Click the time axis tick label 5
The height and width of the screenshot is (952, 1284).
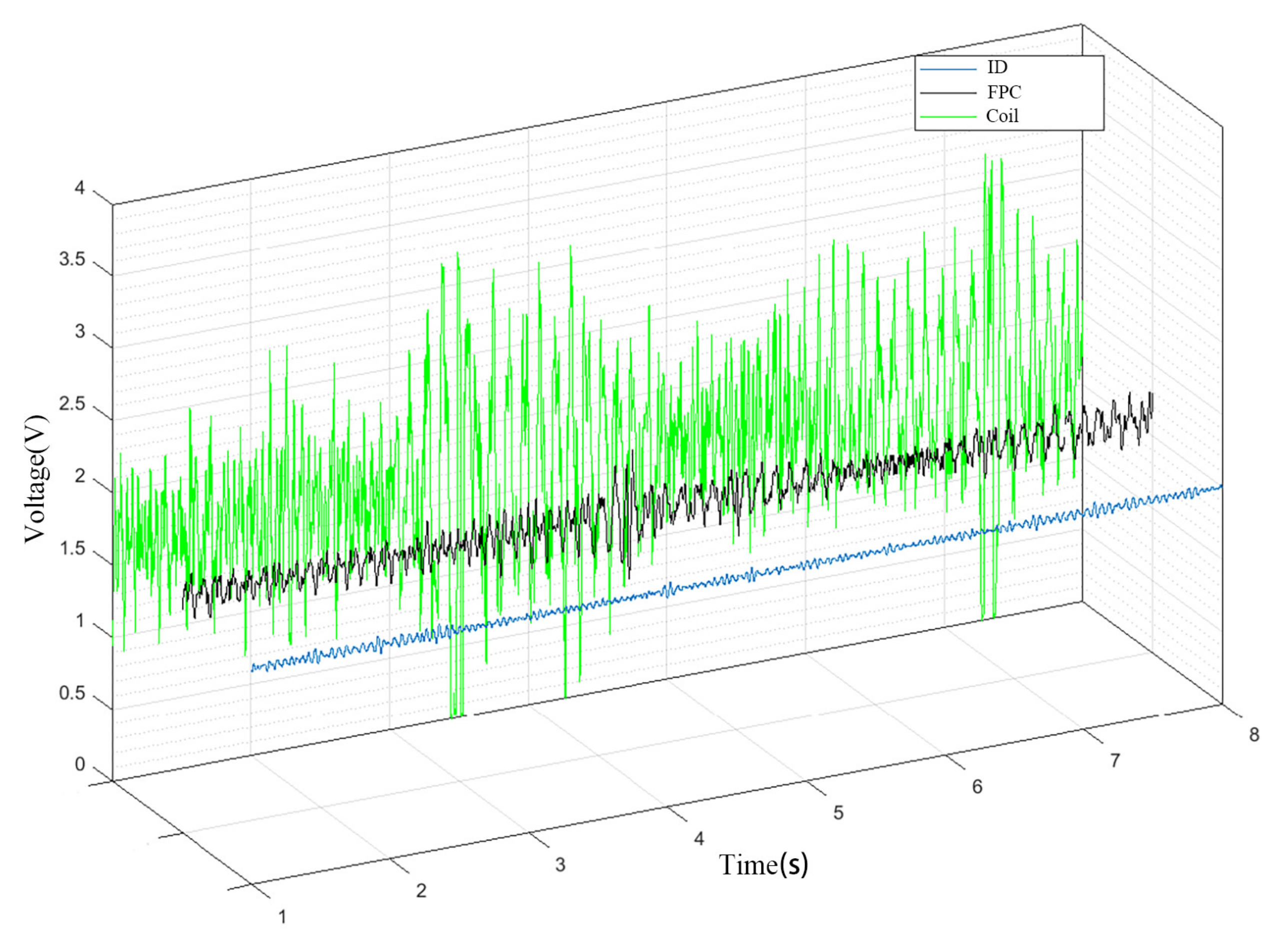tap(838, 813)
